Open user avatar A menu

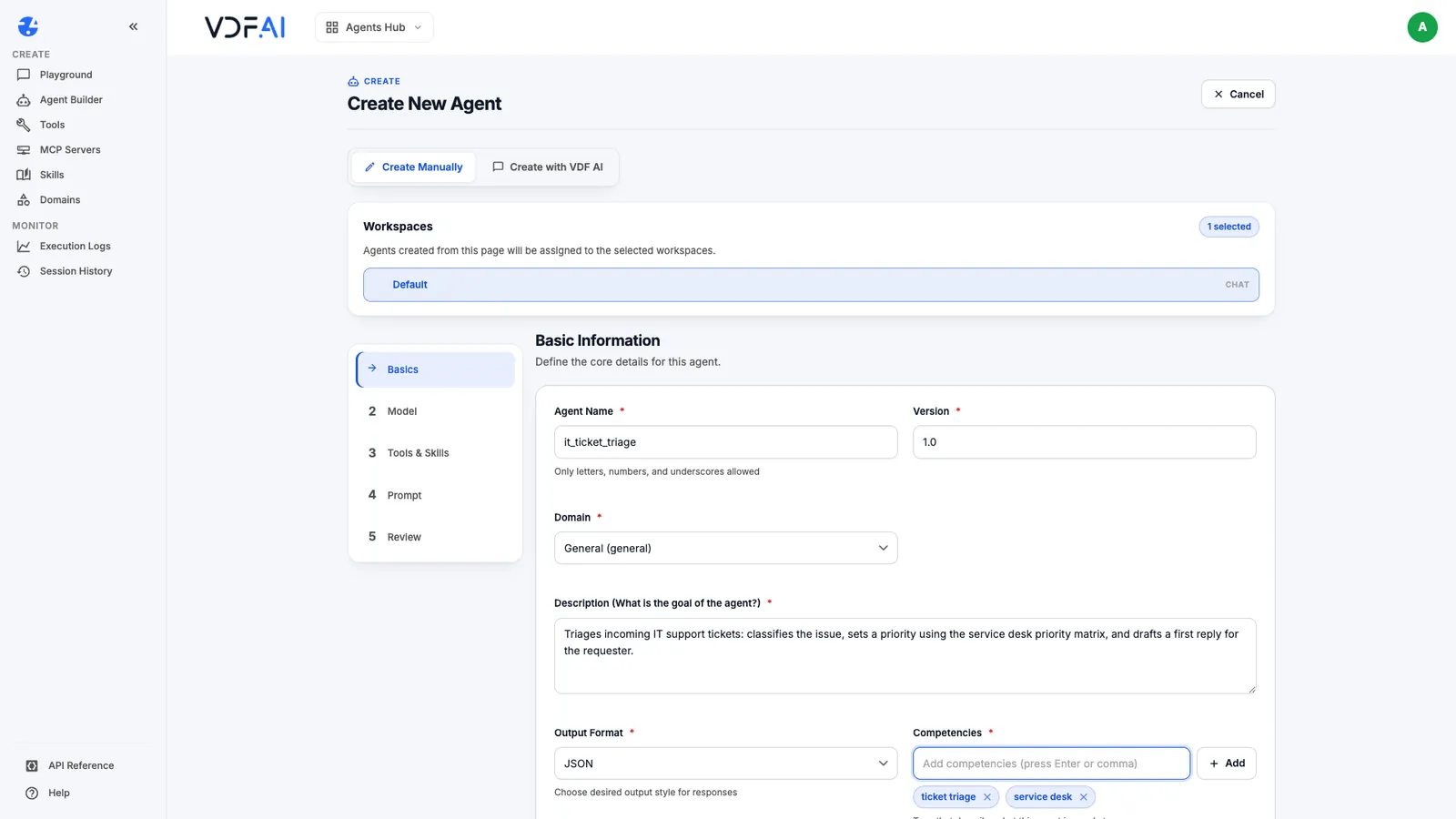coord(1422,27)
